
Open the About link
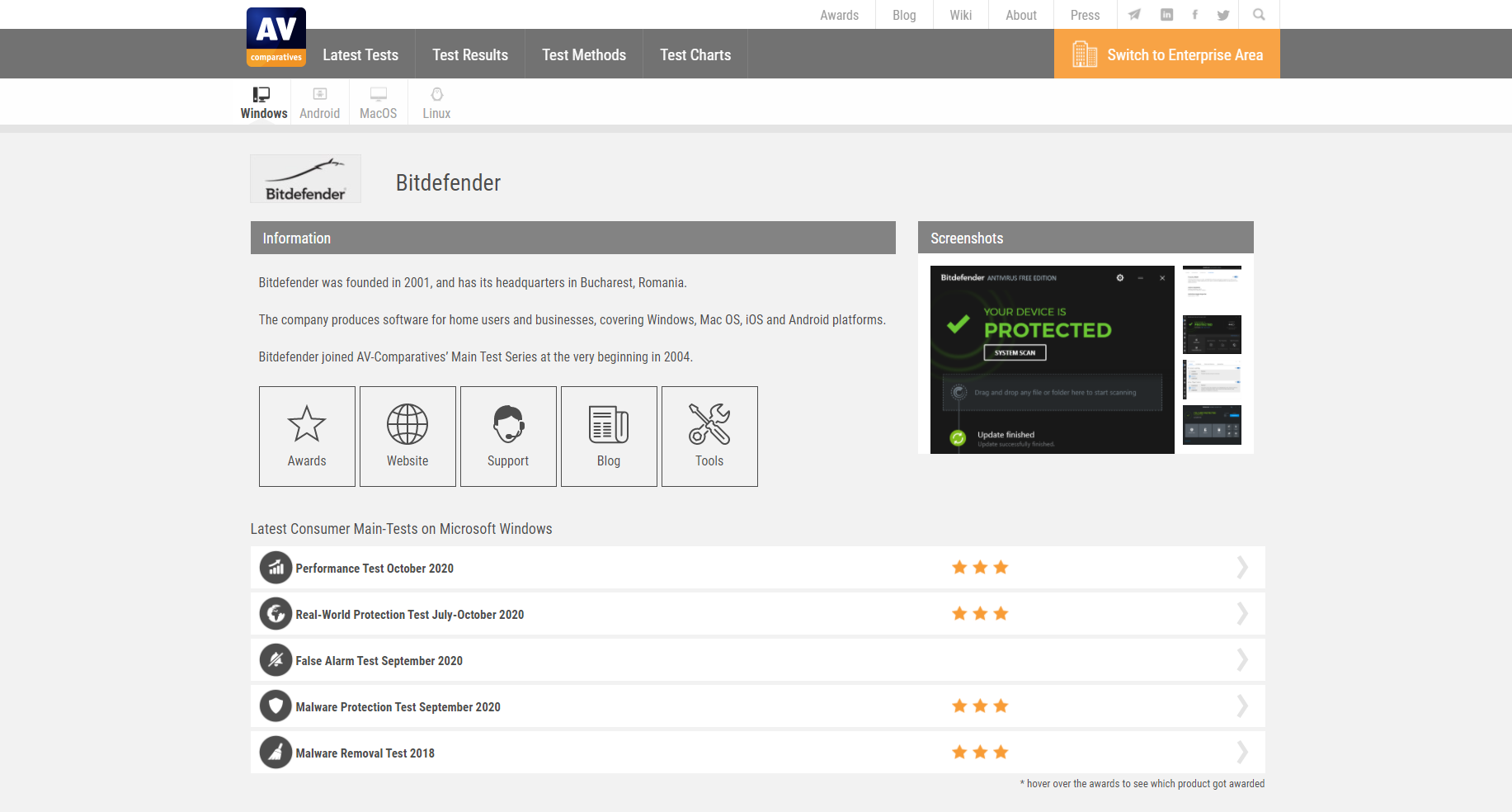point(1021,15)
